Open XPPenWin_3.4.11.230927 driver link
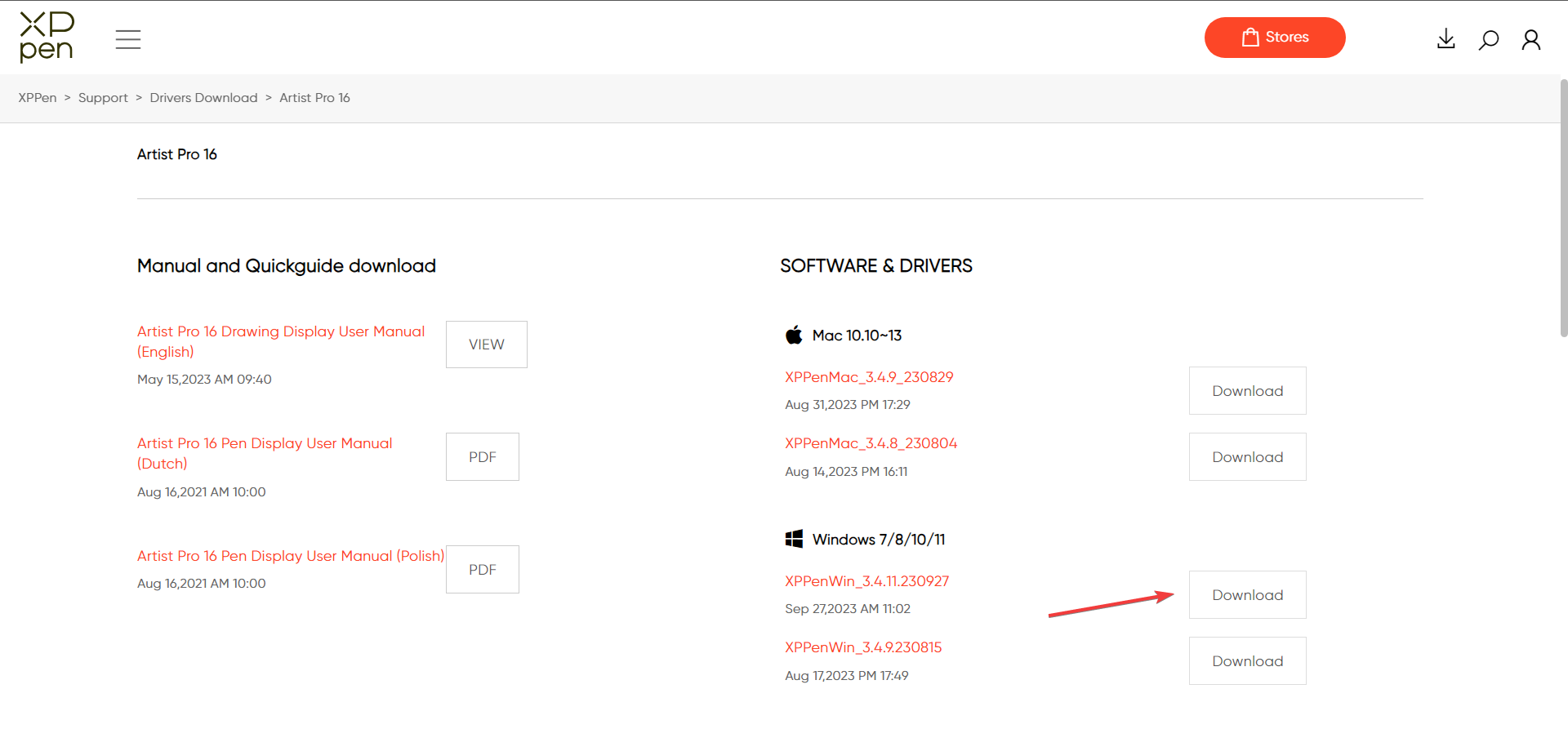 tap(866, 581)
